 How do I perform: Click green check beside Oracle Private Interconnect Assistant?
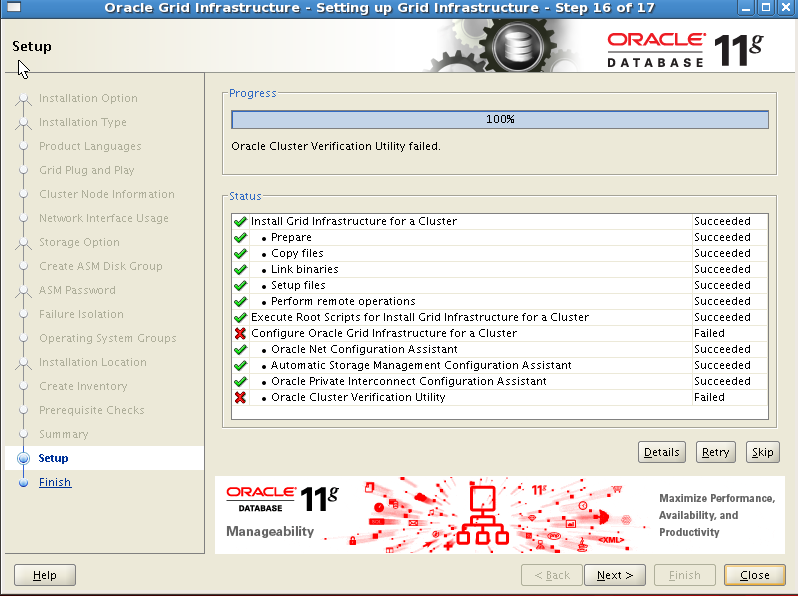(x=240, y=381)
